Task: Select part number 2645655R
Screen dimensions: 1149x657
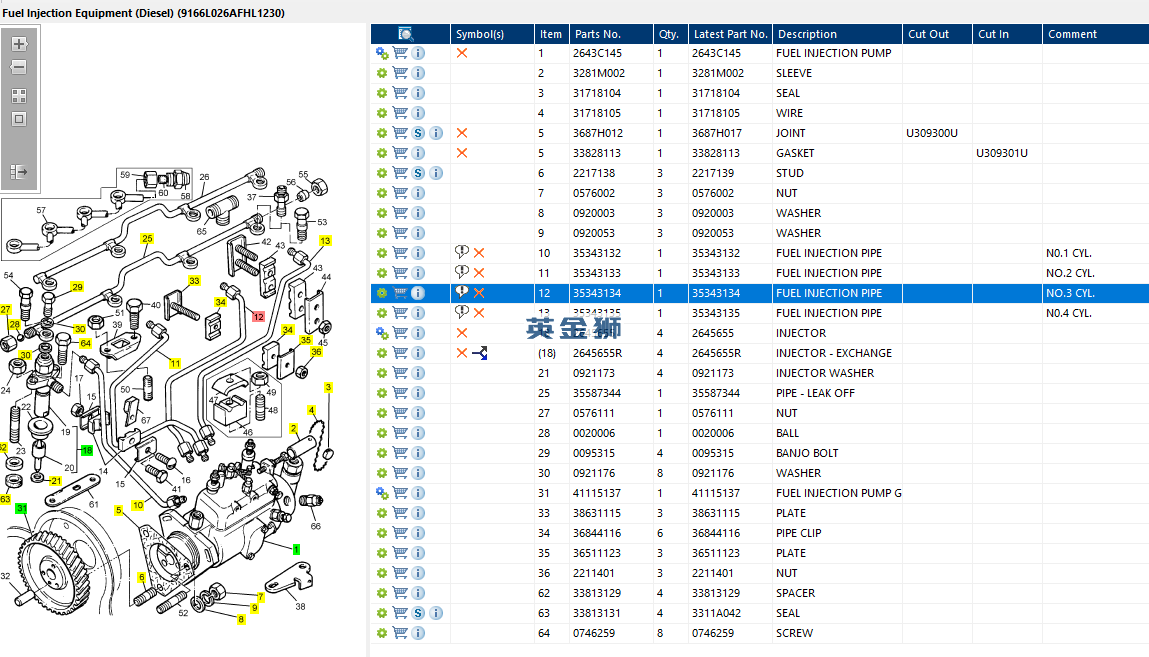Action: pos(598,353)
